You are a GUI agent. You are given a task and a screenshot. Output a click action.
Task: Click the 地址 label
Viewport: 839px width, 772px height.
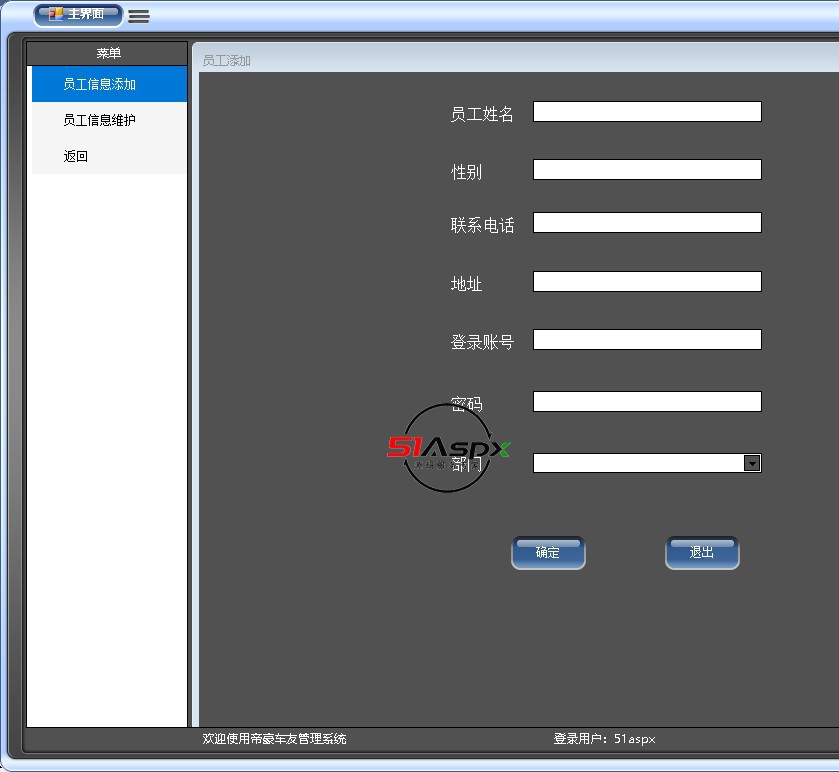point(466,284)
